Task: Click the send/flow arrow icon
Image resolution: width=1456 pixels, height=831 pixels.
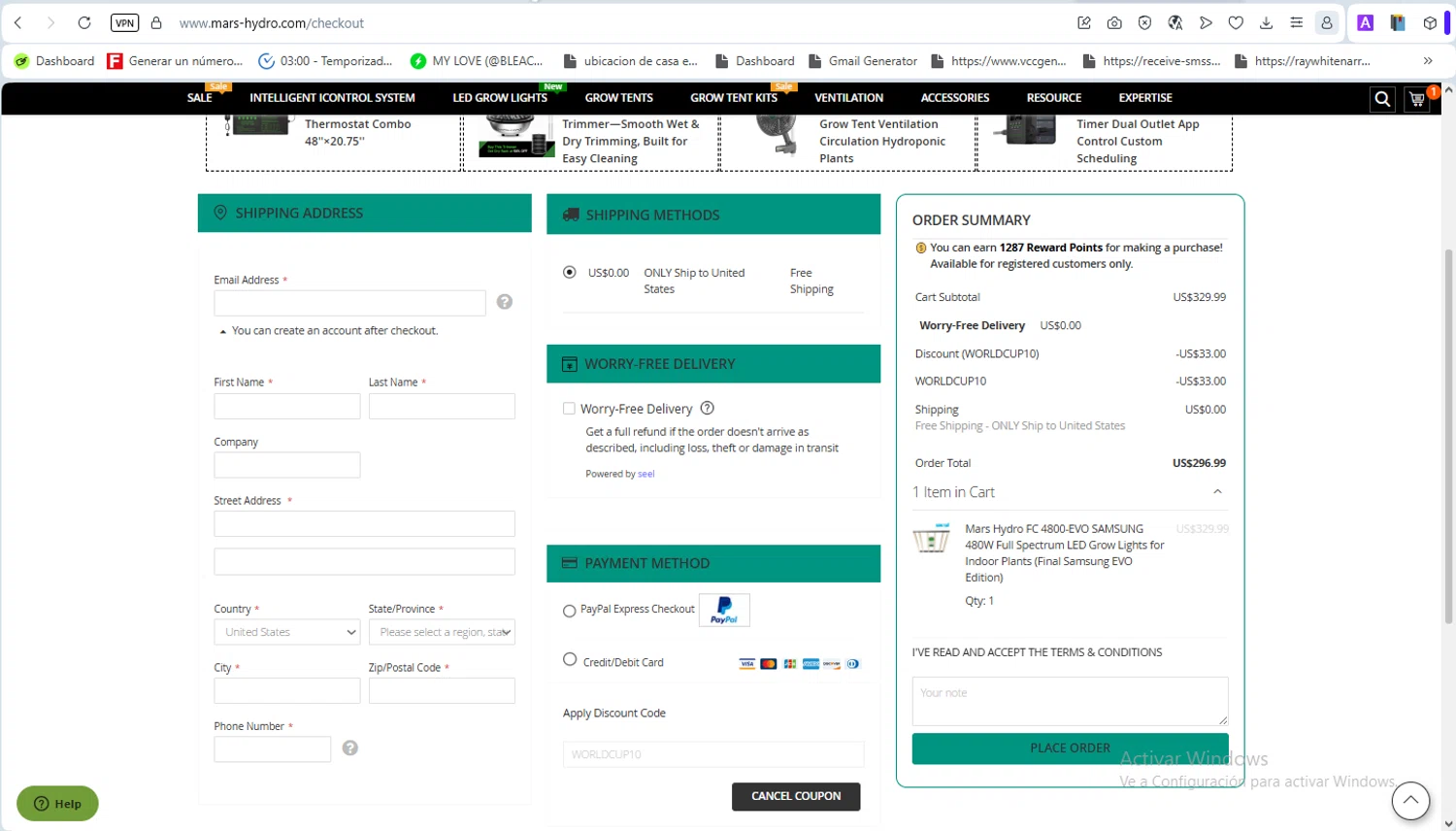Action: pyautogui.click(x=1206, y=22)
